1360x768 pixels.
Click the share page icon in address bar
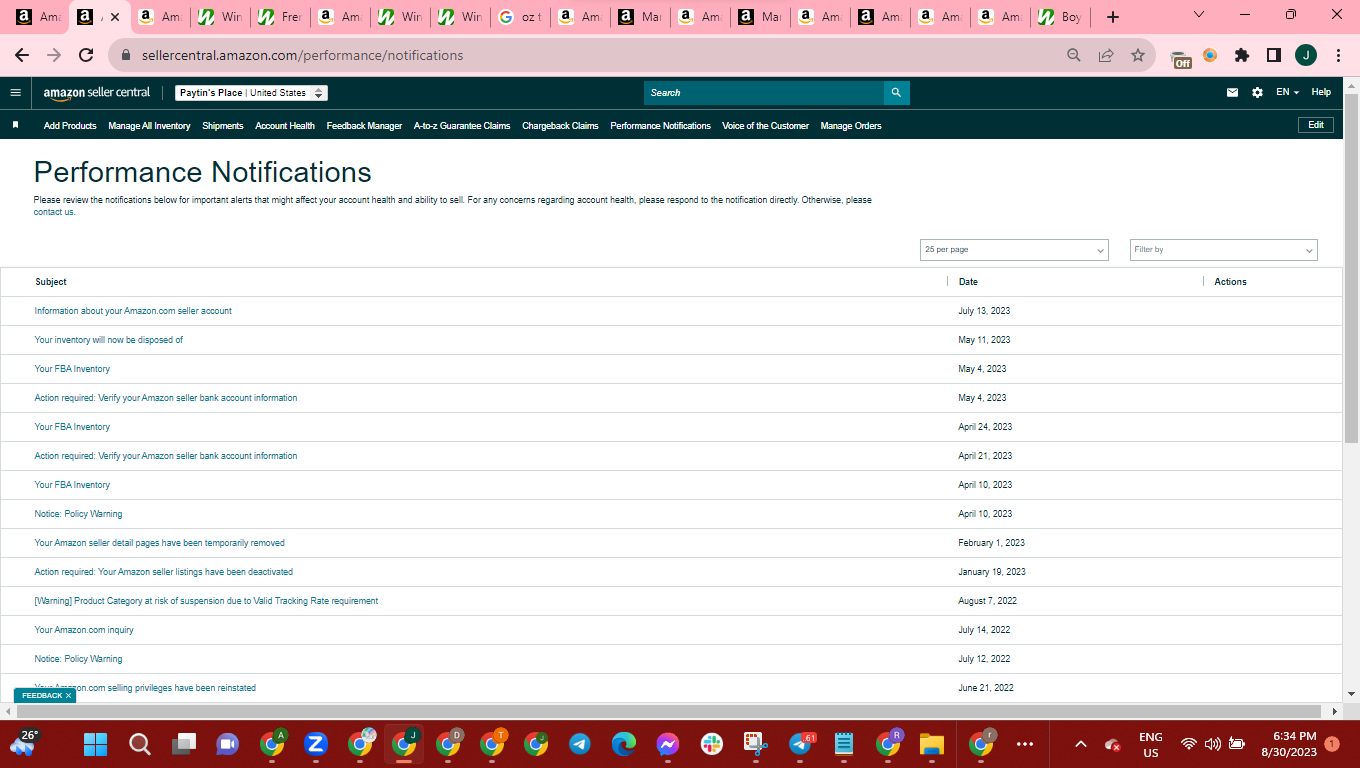coord(1106,56)
